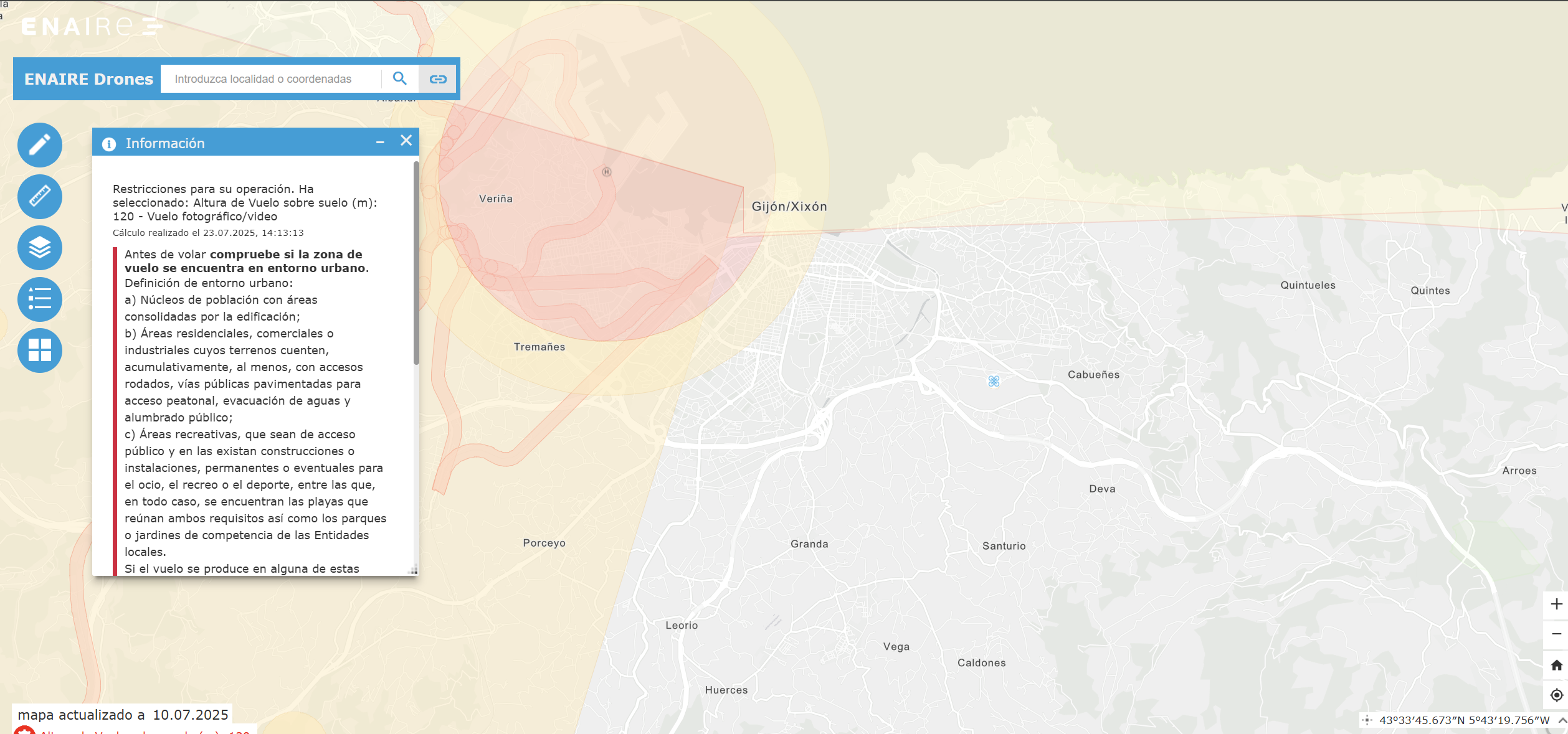This screenshot has height=734, width=1568.
Task: Click the magnifier search icon
Action: coord(400,78)
